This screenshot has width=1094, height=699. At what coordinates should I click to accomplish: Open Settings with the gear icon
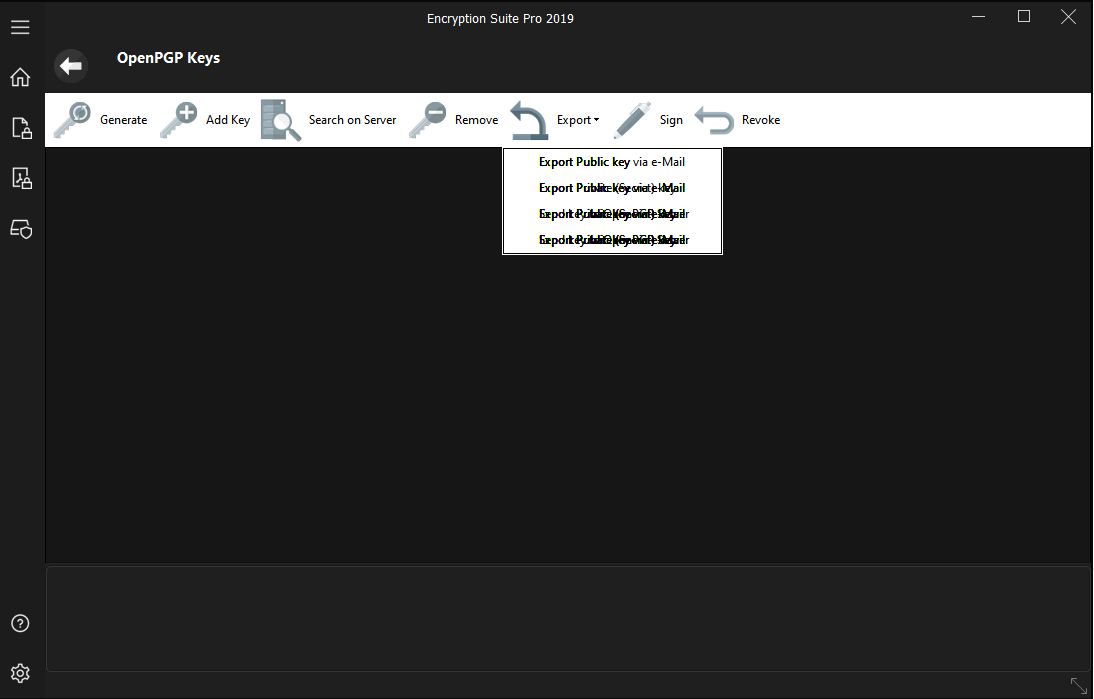tap(20, 672)
